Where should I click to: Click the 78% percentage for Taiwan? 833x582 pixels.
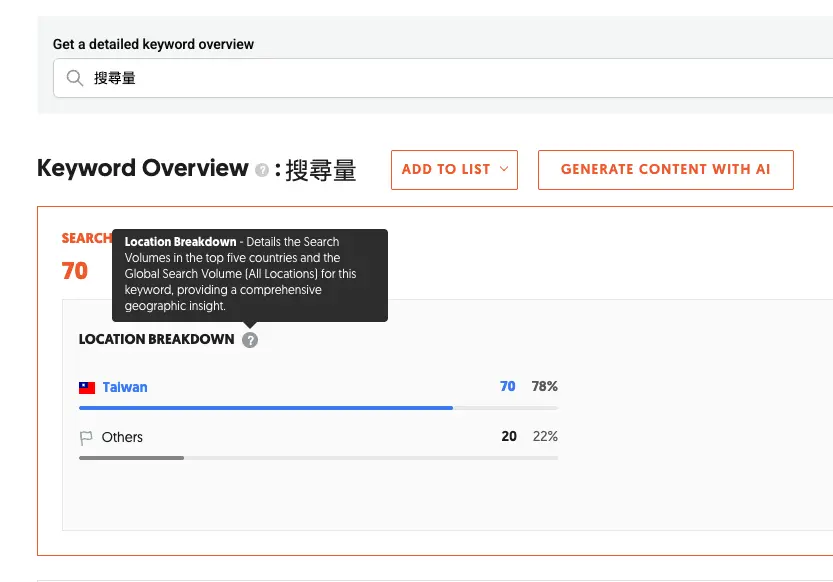click(544, 386)
